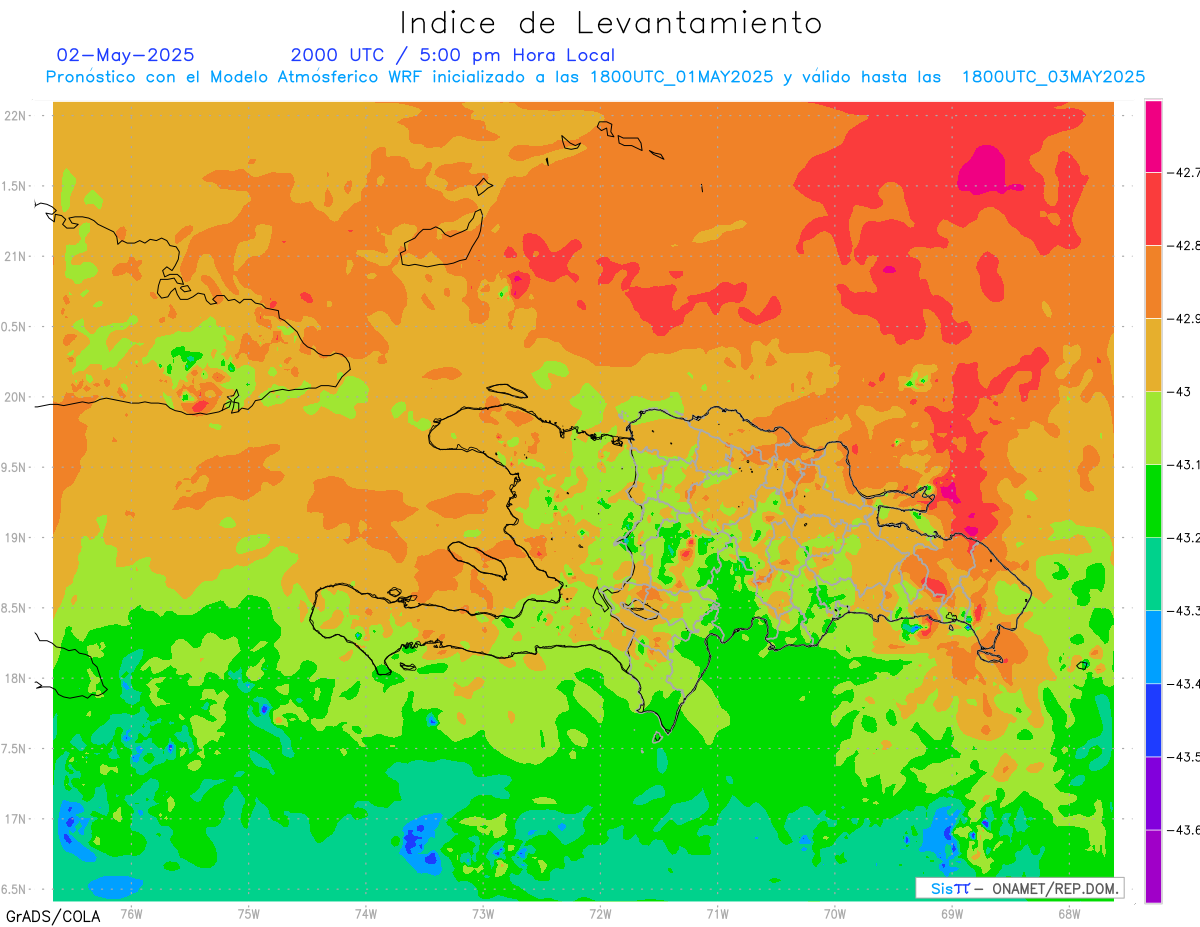The image size is (1200, 927).
Task: Pick the teal swatch between -43.2 and -43.3
Action: [x=1153, y=573]
